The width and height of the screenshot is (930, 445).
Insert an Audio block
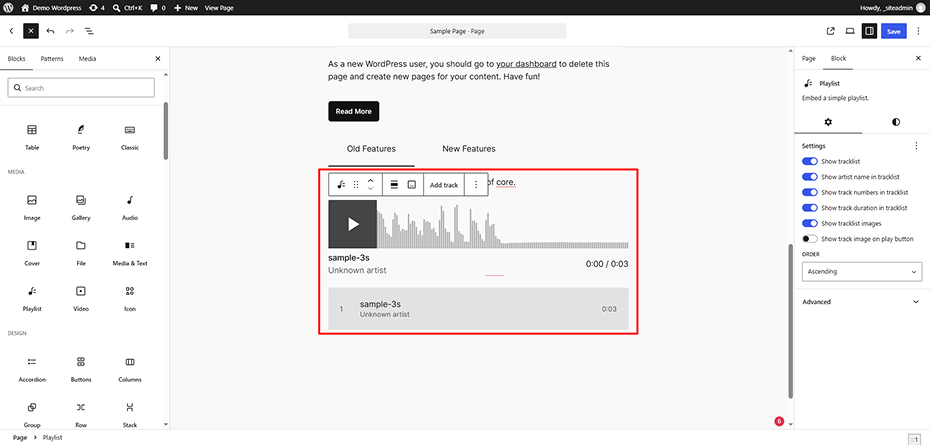point(130,207)
